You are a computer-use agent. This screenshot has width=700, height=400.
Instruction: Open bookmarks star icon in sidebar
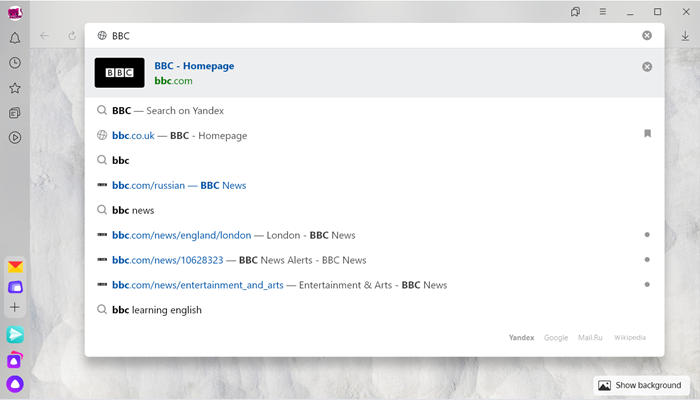(x=15, y=88)
